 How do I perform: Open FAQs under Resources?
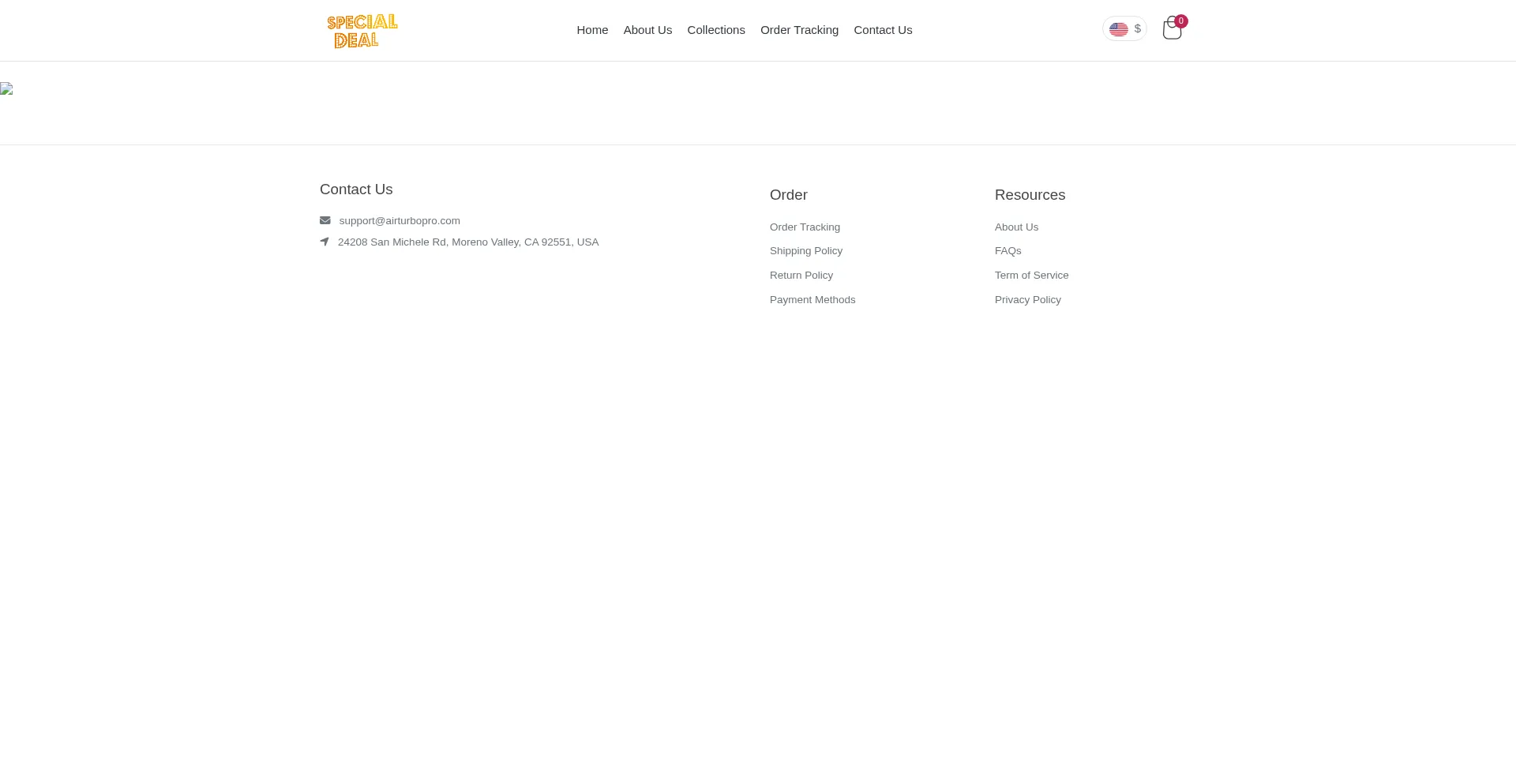[1008, 251]
